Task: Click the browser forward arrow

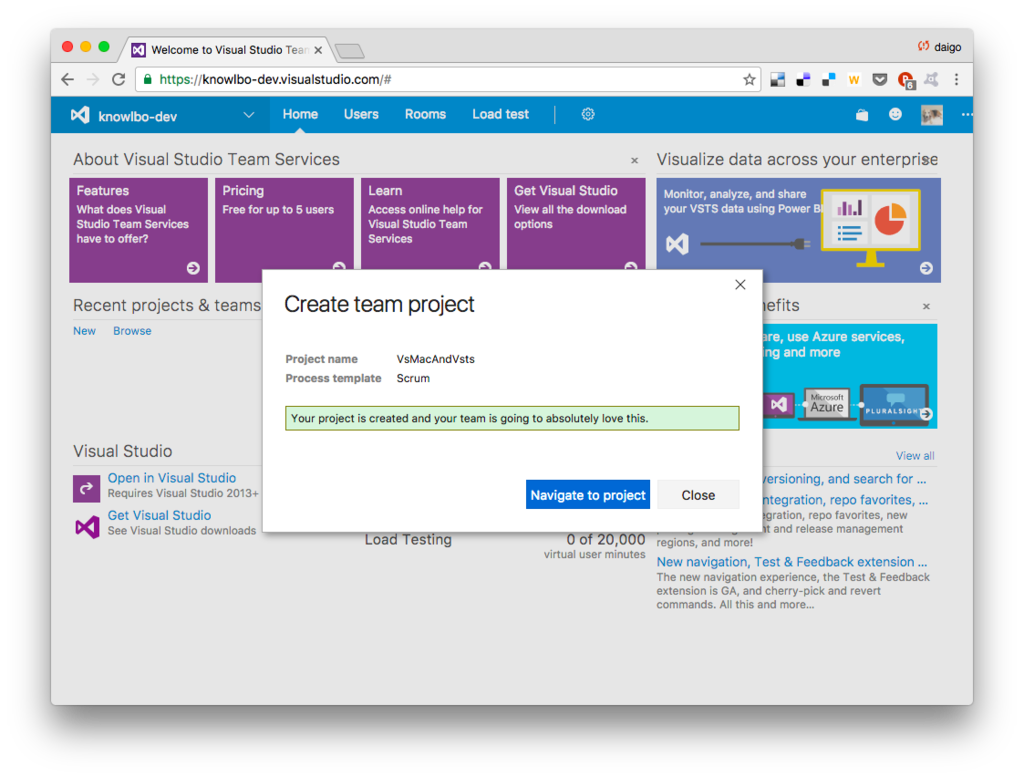Action: point(93,80)
